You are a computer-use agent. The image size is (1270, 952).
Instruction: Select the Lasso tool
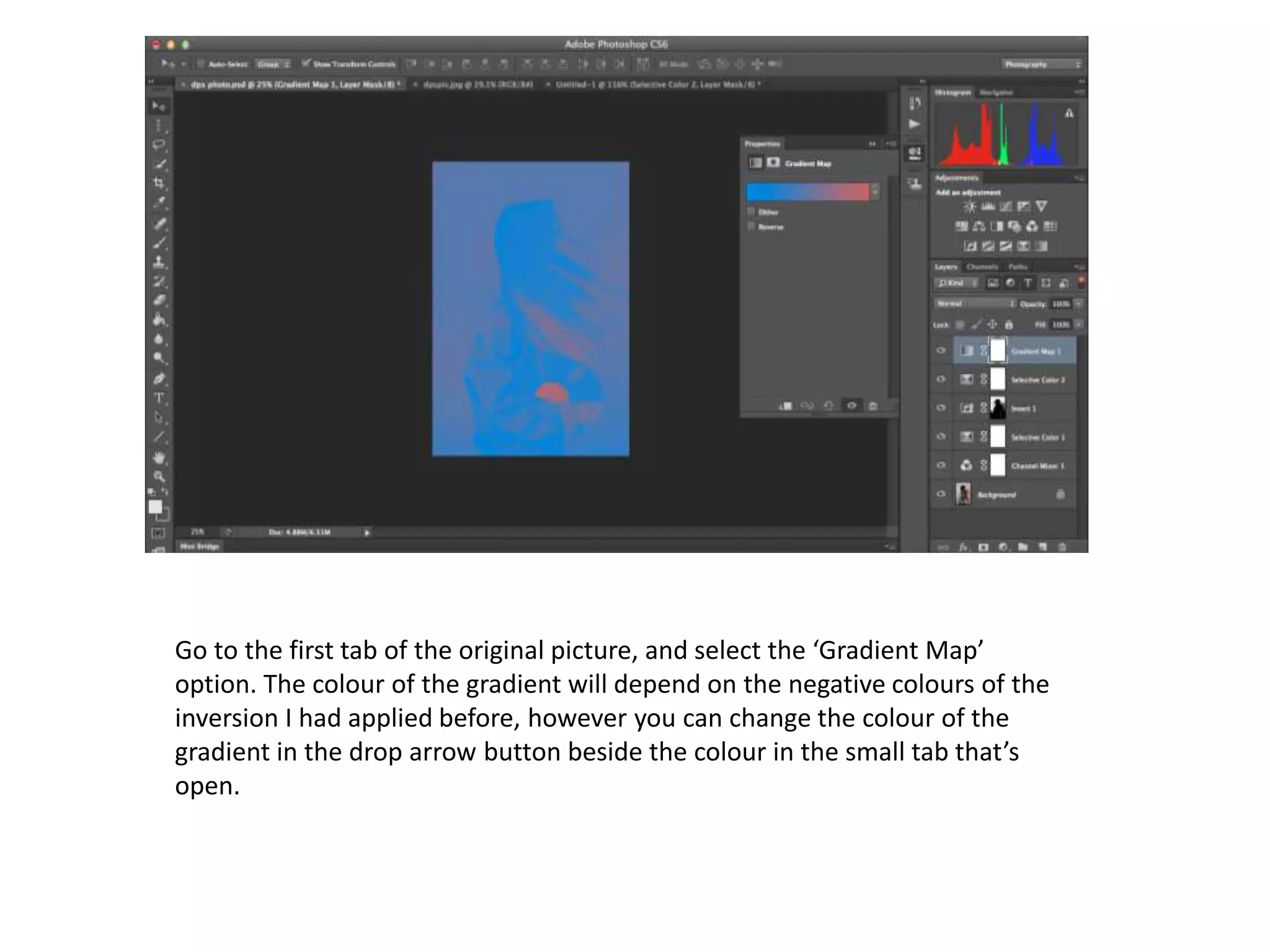coord(159,145)
